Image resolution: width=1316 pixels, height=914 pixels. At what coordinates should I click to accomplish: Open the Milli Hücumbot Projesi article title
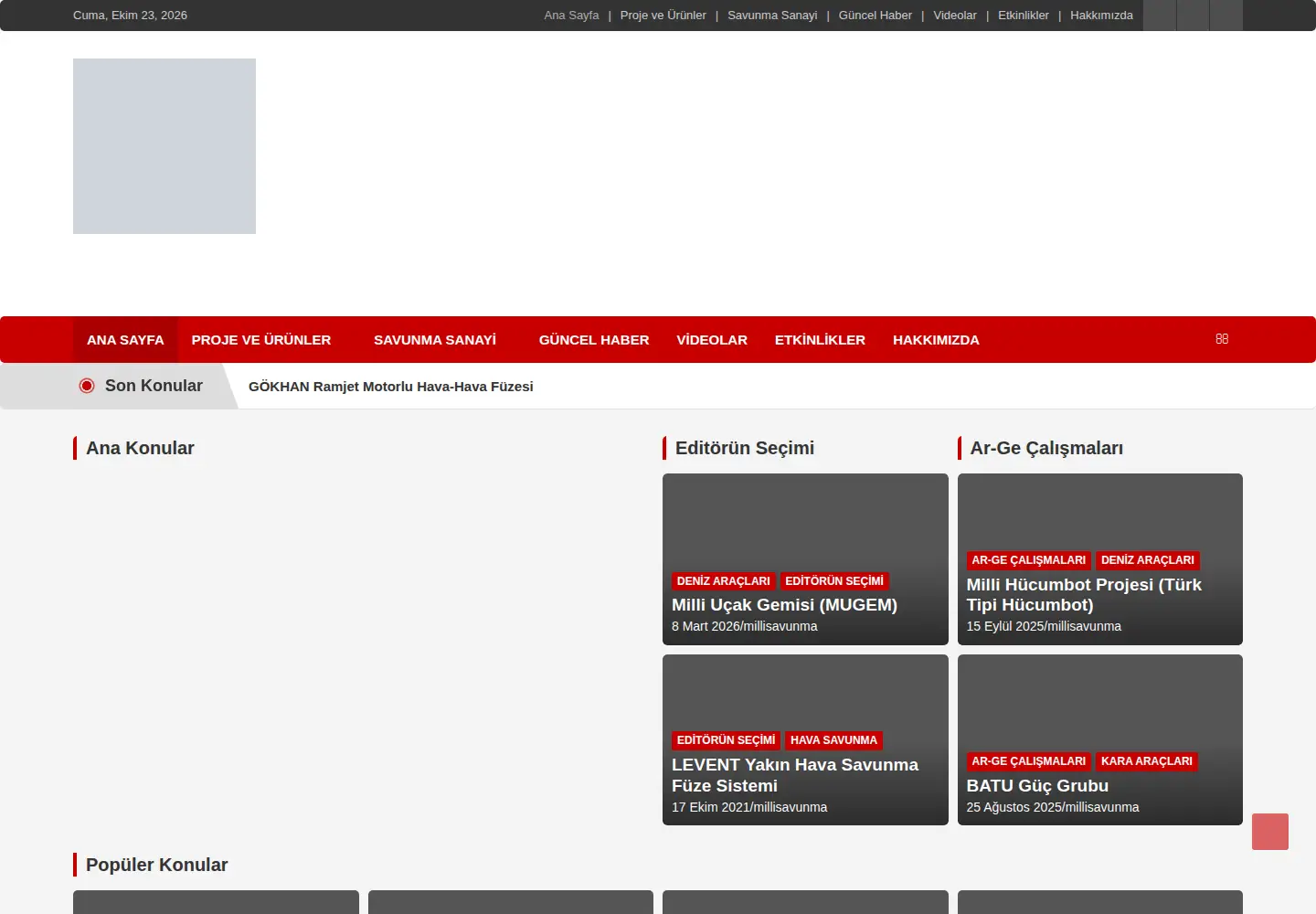[1084, 595]
